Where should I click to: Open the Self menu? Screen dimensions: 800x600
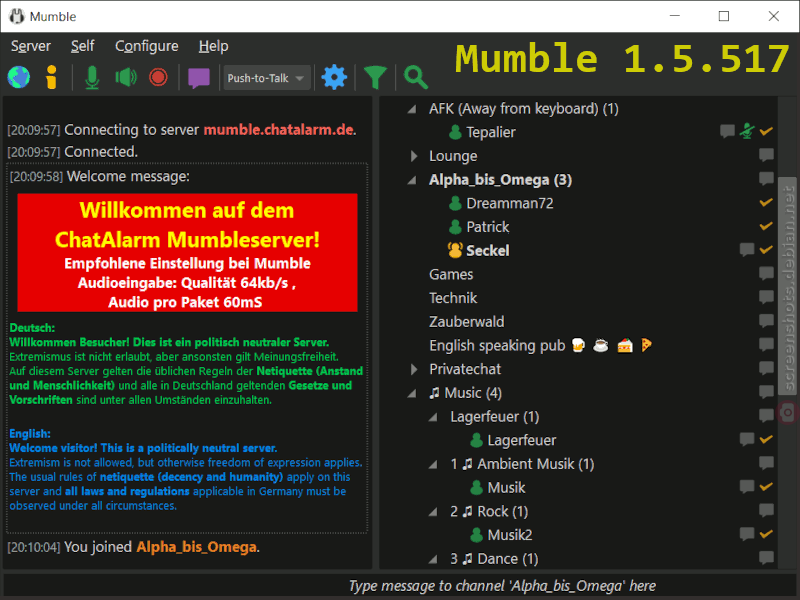(x=83, y=46)
